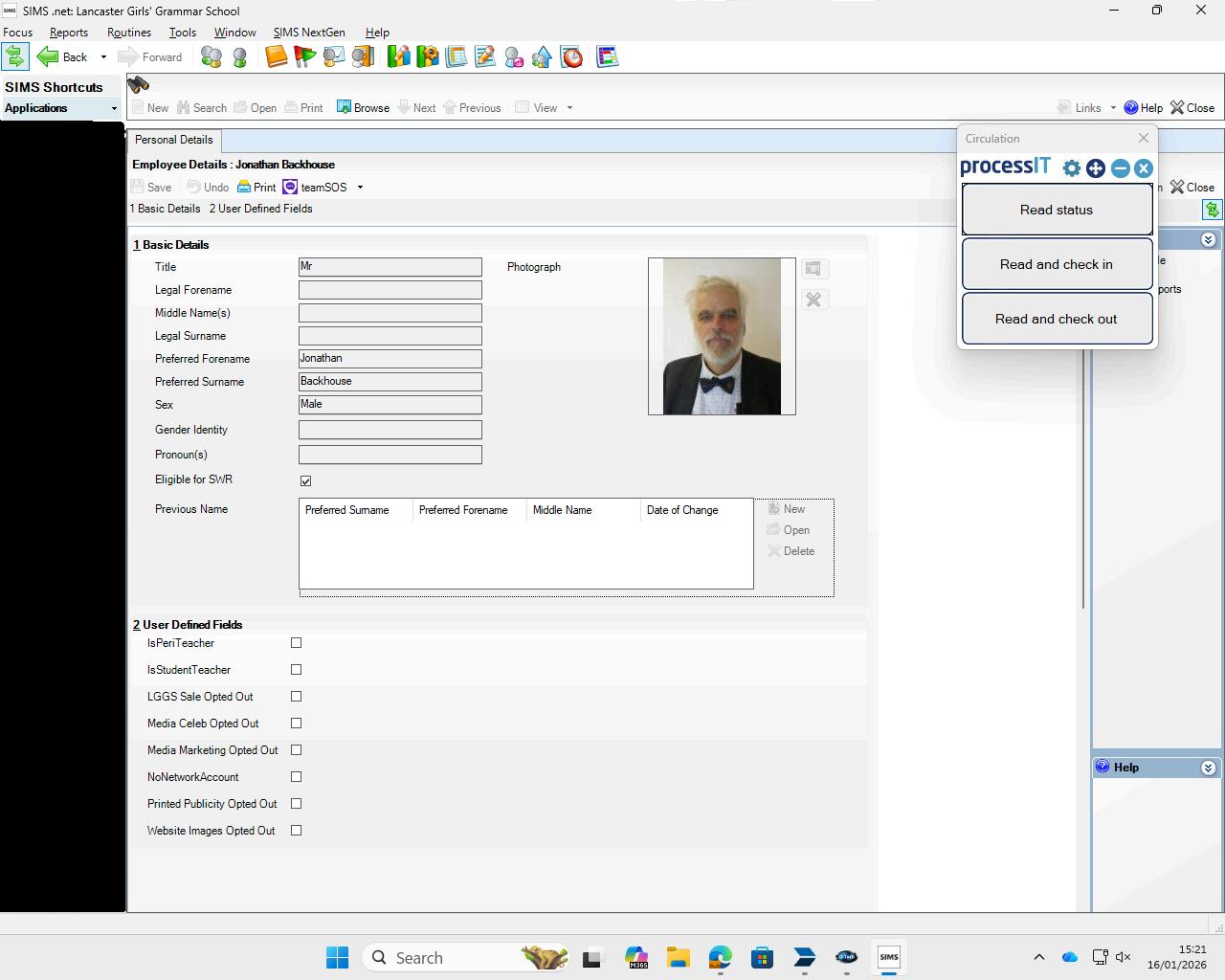Image resolution: width=1225 pixels, height=980 pixels.
Task: Show hidden system tray icons
Action: (1038, 957)
